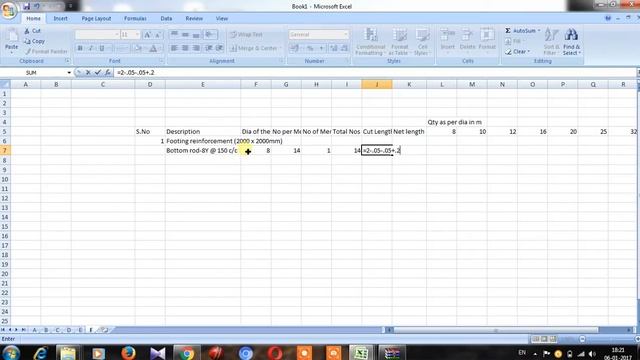
Task: Align text right in the cell
Action: pyautogui.click(x=196, y=48)
